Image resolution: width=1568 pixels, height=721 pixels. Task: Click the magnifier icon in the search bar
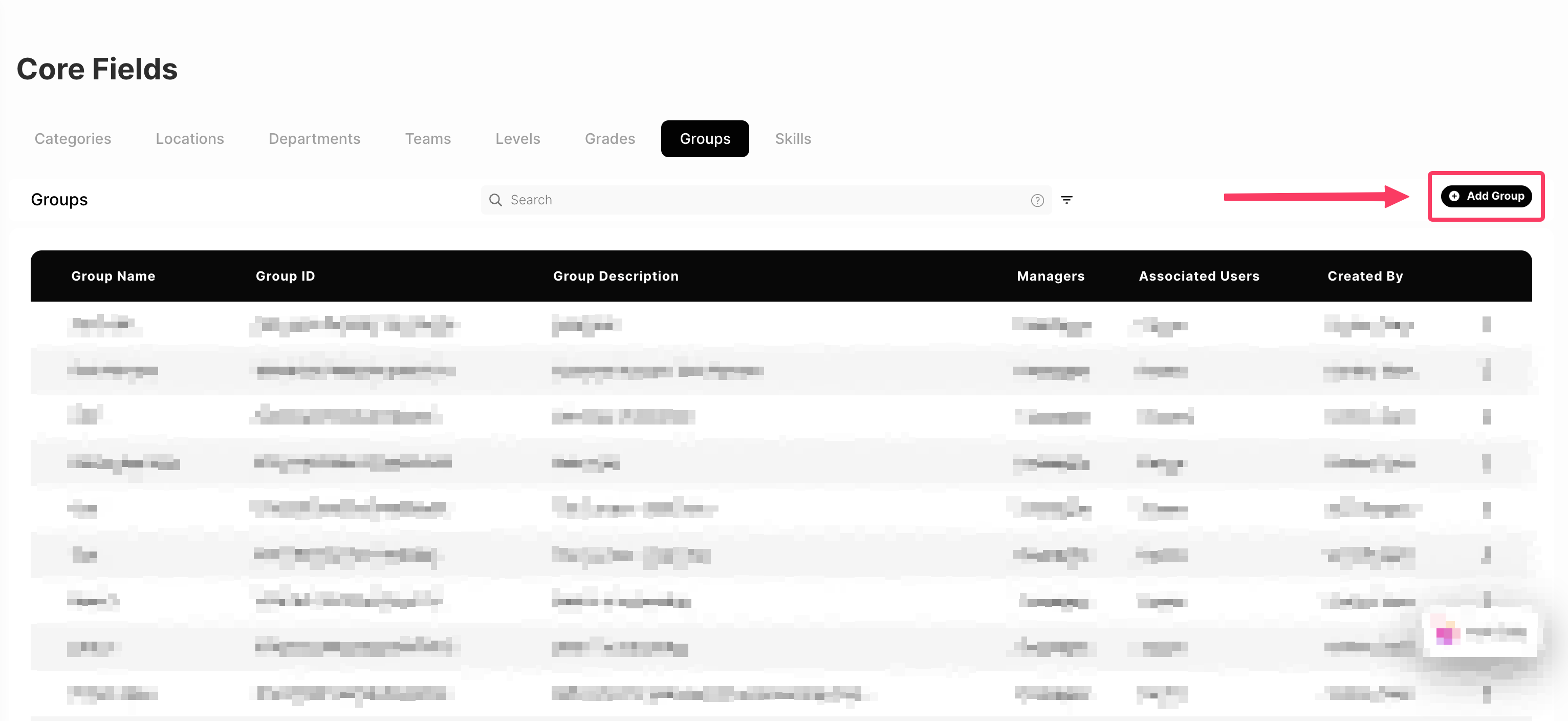pos(495,200)
